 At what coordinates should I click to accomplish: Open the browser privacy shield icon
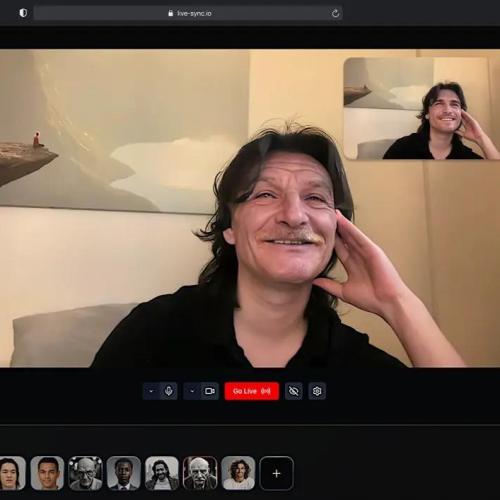click(x=23, y=13)
